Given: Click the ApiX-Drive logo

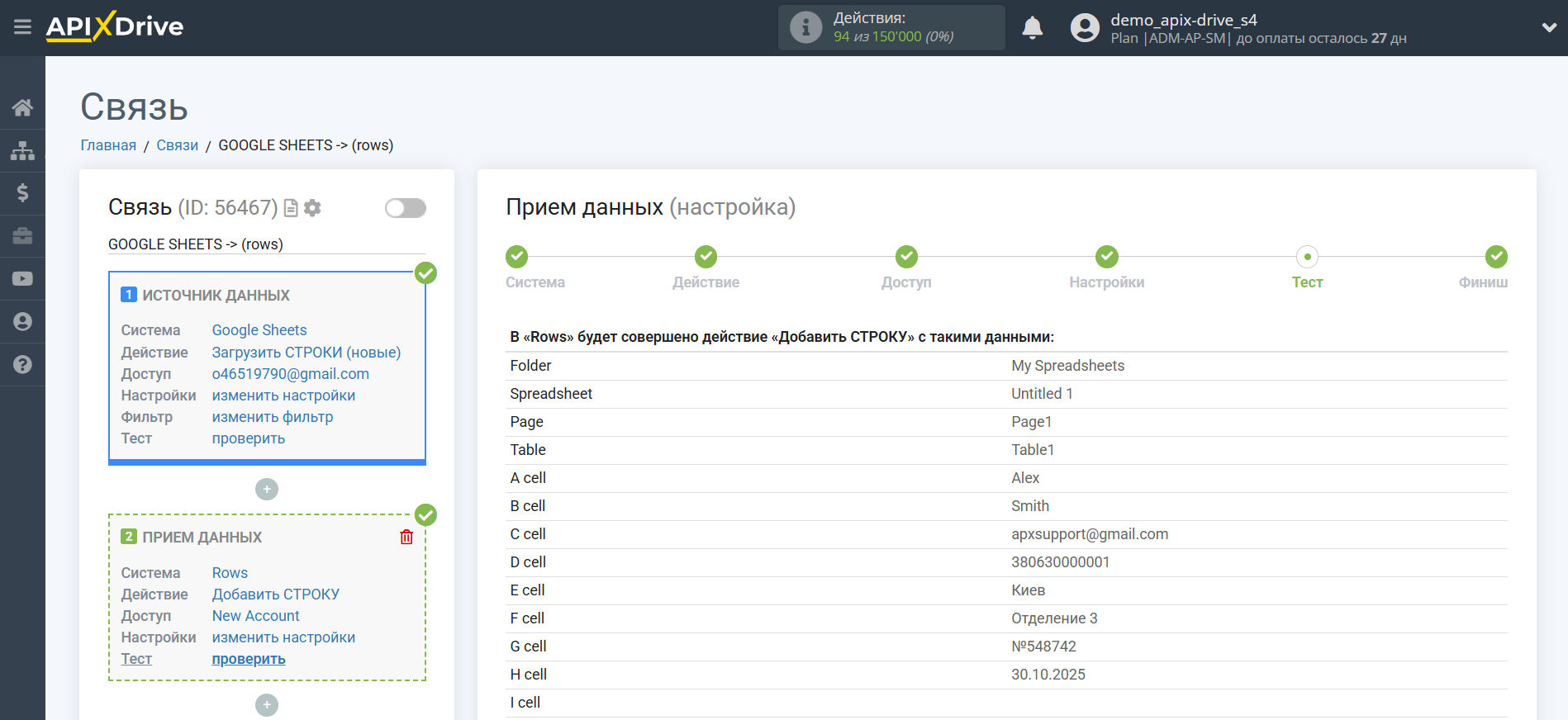Looking at the screenshot, I should (x=115, y=26).
